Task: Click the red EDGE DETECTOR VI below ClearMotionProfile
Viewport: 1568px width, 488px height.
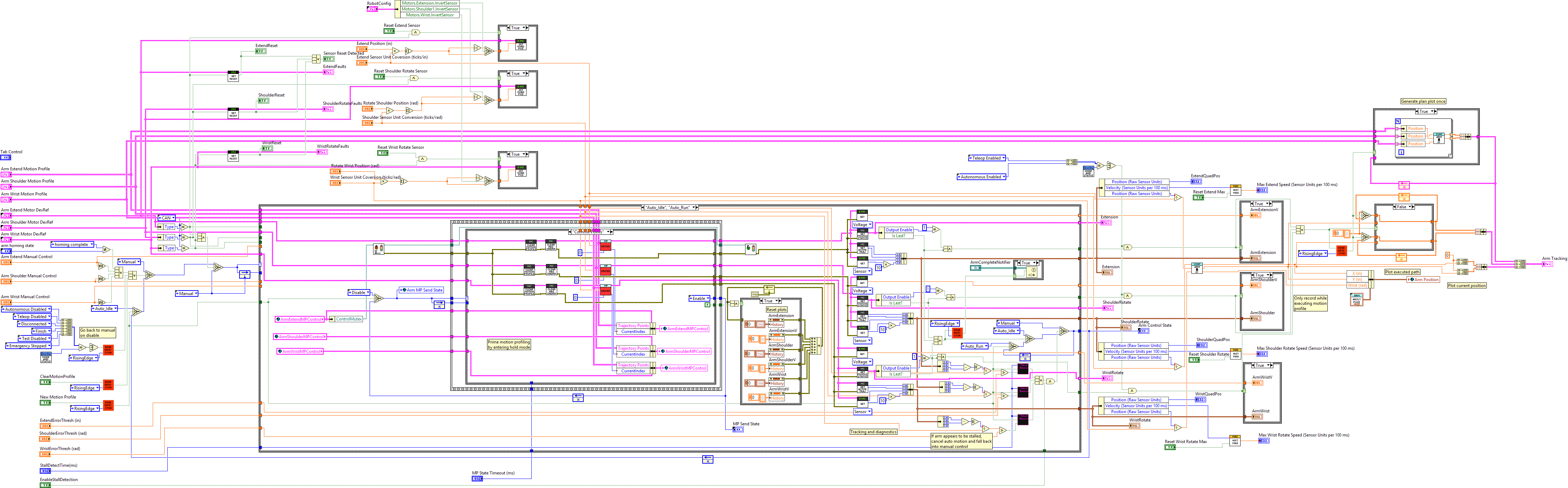Action: (x=108, y=385)
